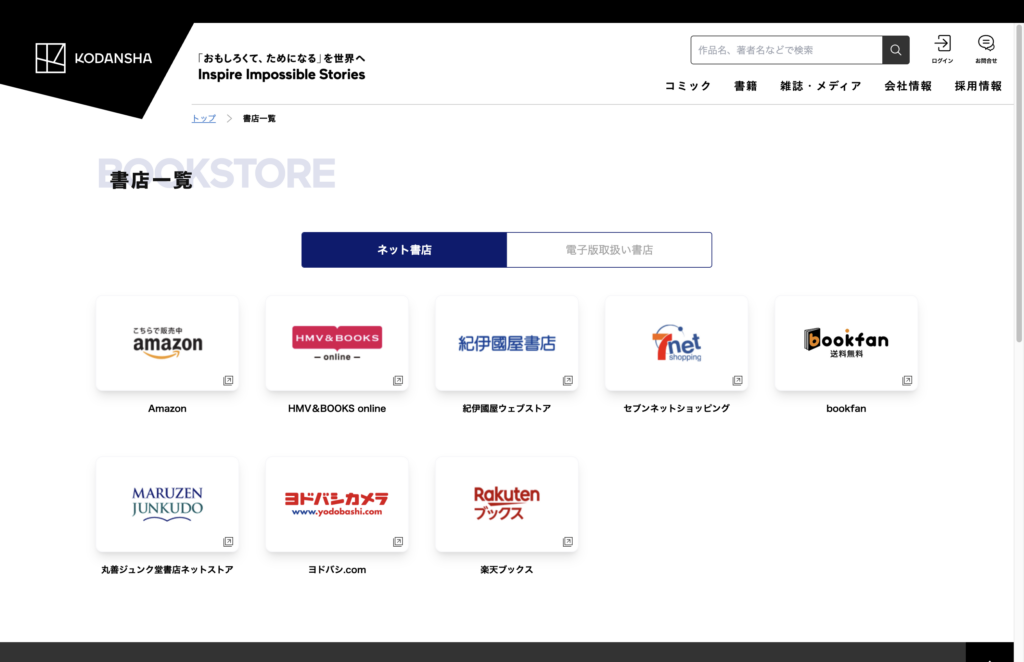Open the 書籍 menu
This screenshot has height=662, width=1024.
click(x=746, y=86)
